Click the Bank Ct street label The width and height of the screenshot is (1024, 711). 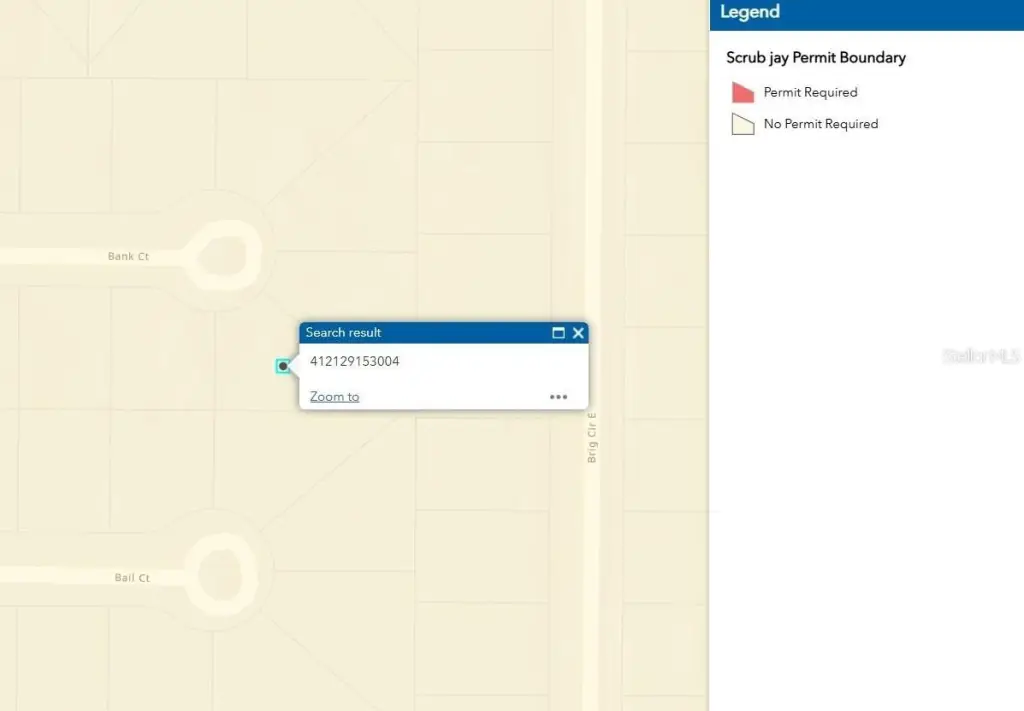128,257
